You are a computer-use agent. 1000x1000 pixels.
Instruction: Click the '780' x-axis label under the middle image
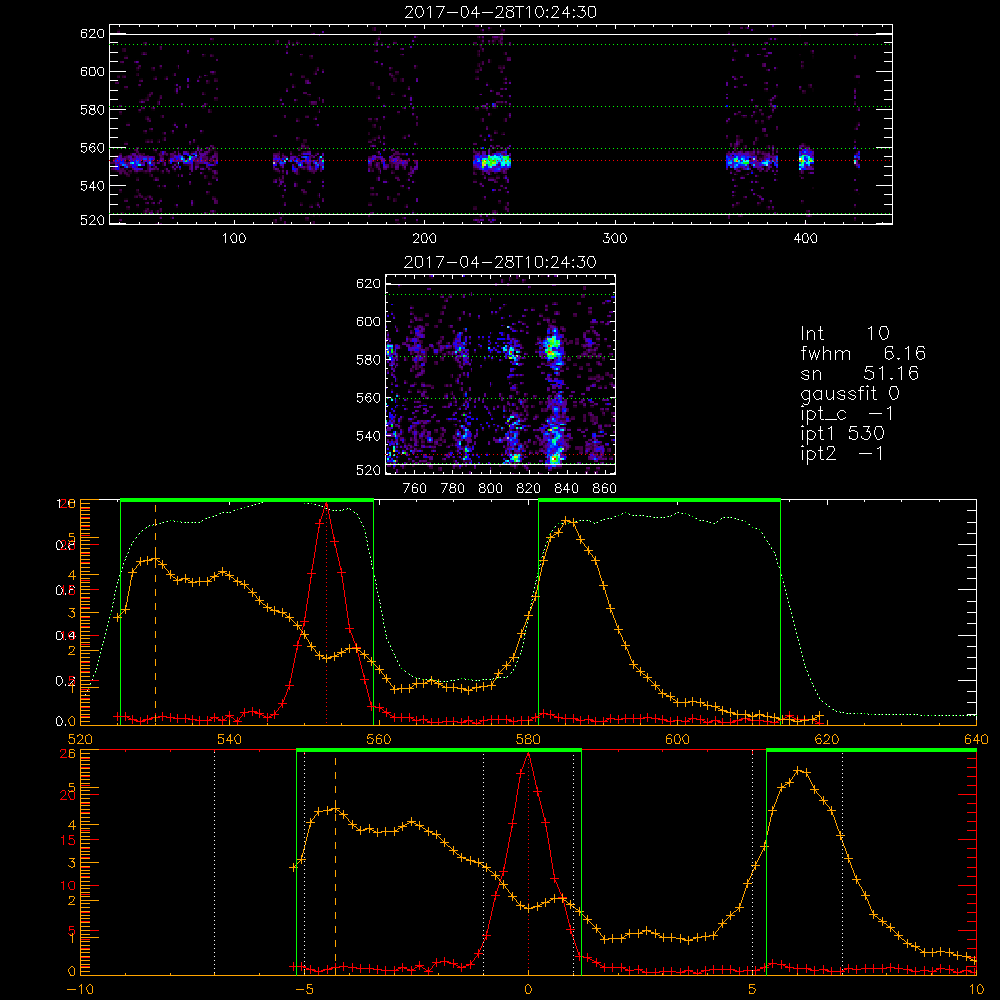click(453, 489)
